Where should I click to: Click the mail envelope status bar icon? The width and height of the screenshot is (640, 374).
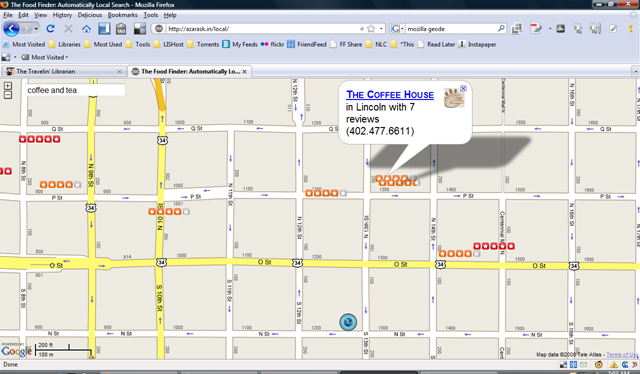583,365
